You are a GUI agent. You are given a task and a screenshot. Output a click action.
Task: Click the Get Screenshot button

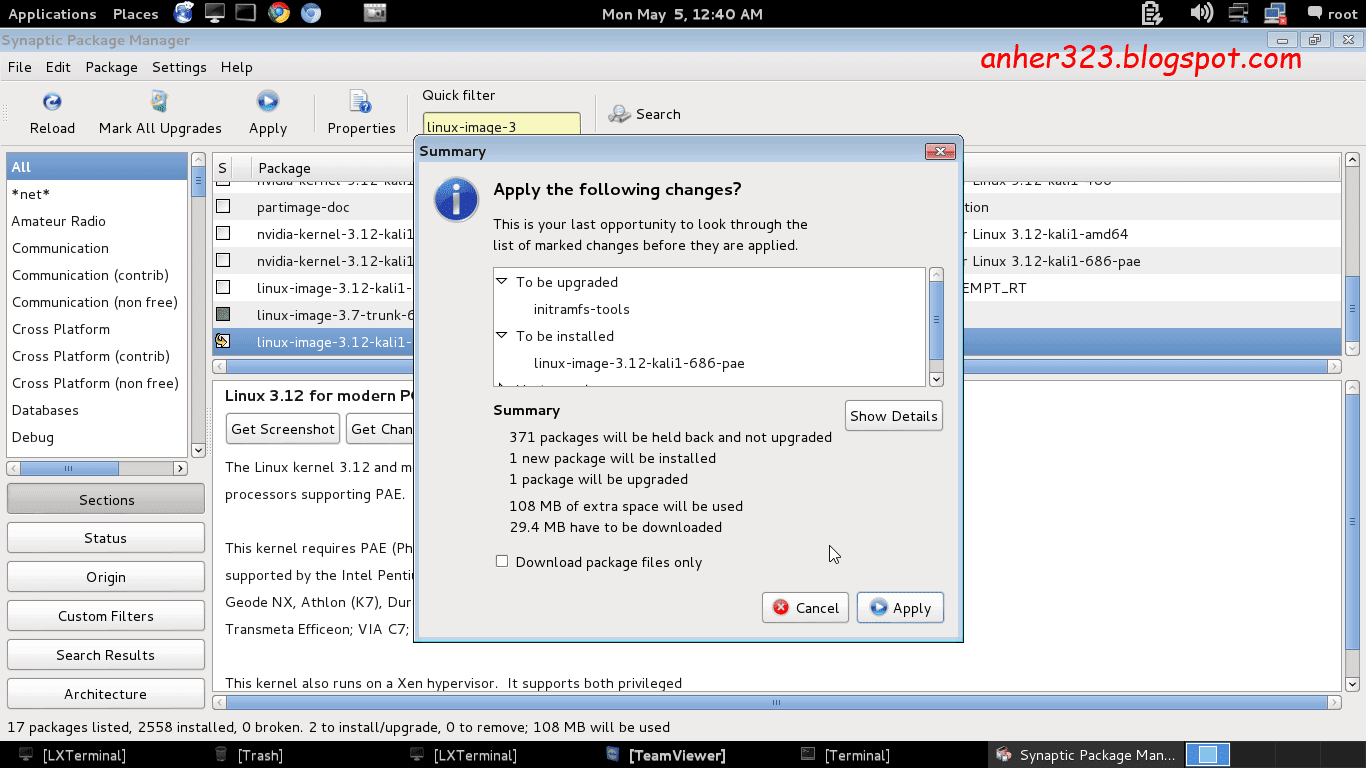click(x=283, y=429)
